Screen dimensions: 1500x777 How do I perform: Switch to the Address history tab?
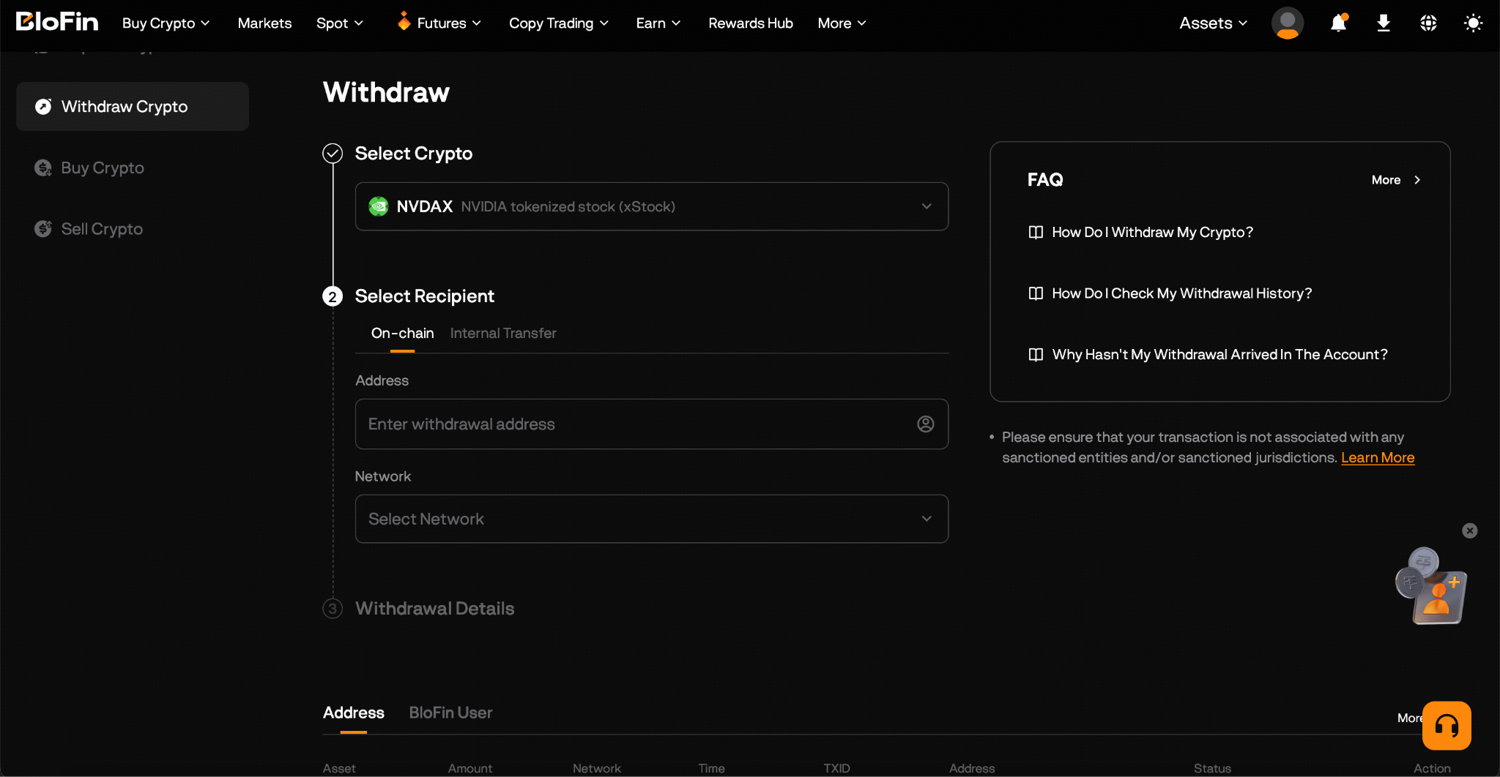tap(354, 713)
